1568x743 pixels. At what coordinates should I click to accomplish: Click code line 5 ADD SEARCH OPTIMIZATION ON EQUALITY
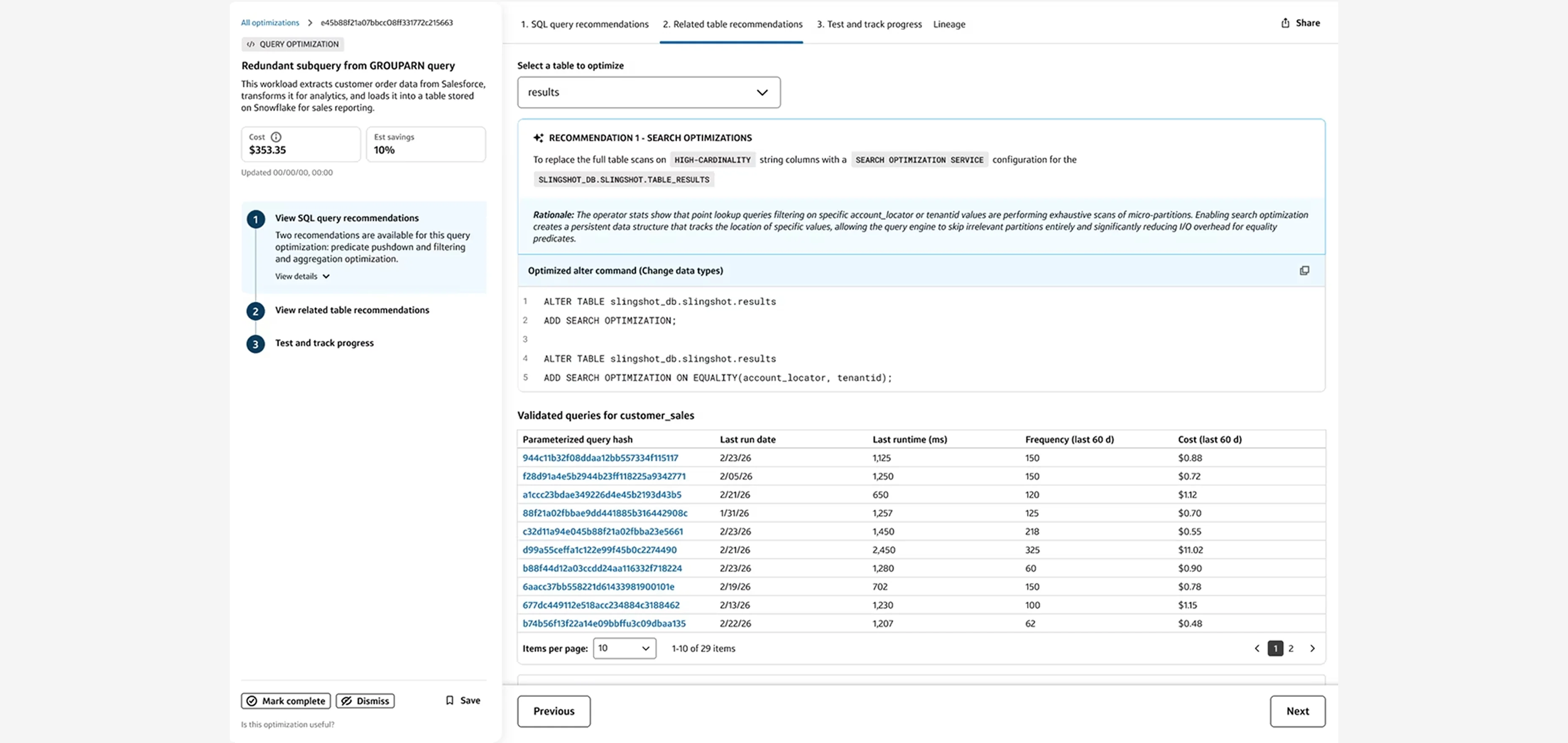718,378
